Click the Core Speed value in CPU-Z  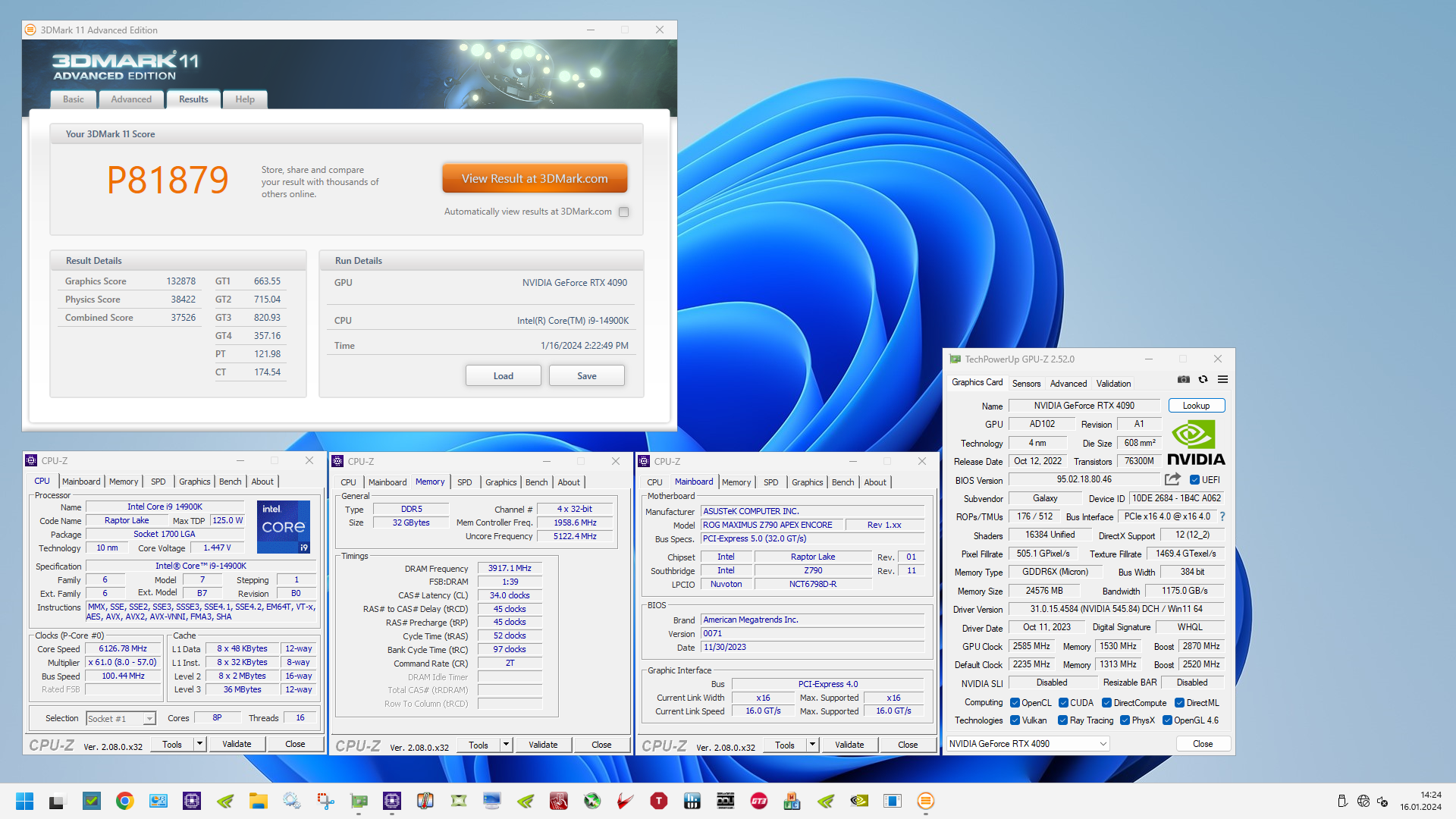coord(123,649)
